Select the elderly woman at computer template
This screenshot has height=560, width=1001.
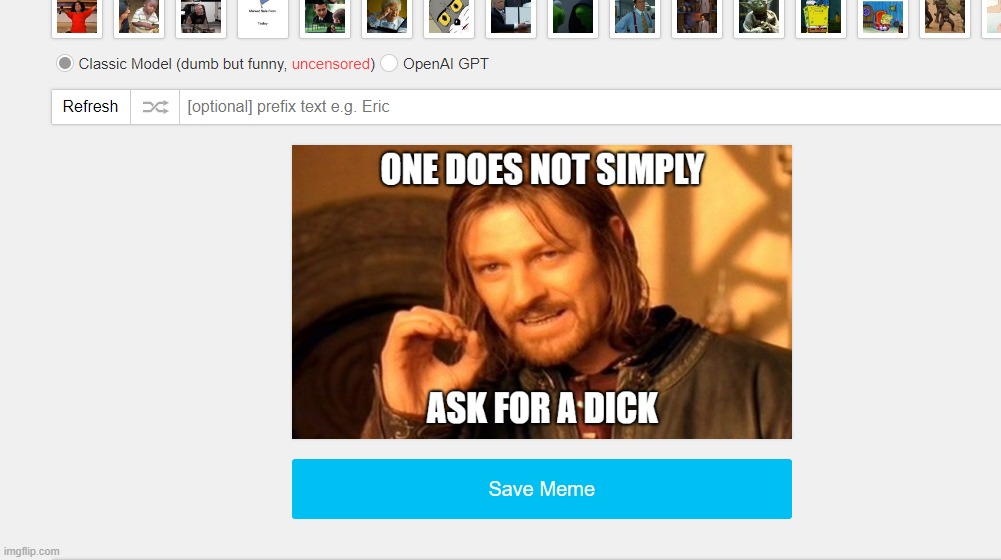click(x=386, y=17)
